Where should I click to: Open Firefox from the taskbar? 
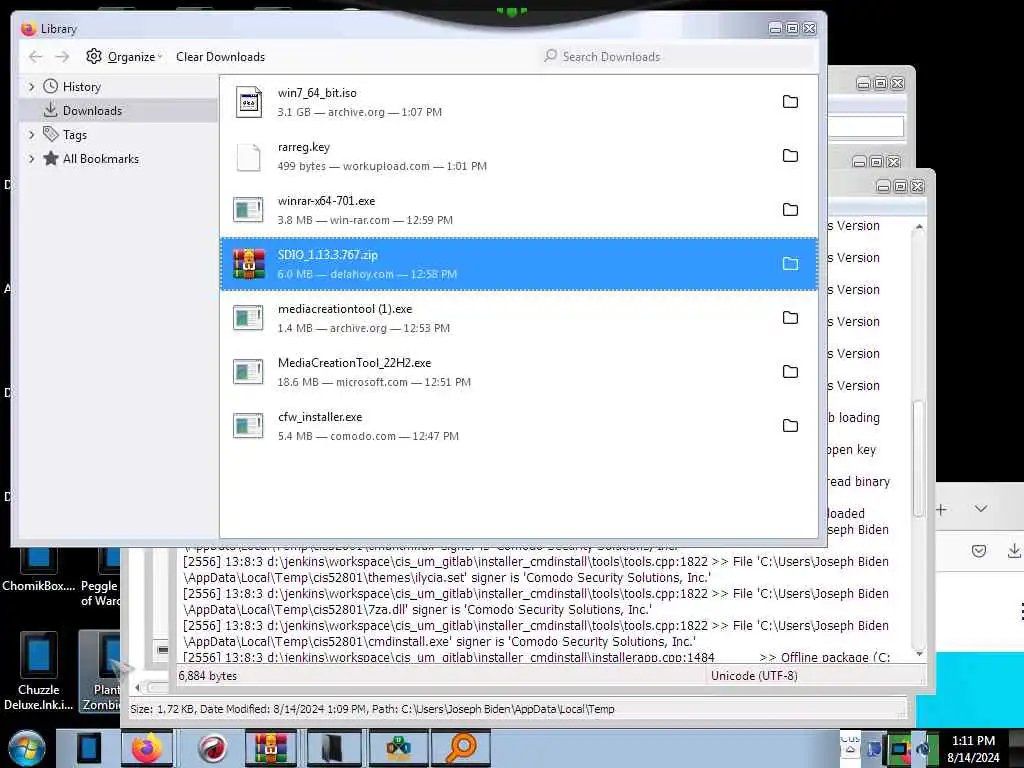pos(147,748)
